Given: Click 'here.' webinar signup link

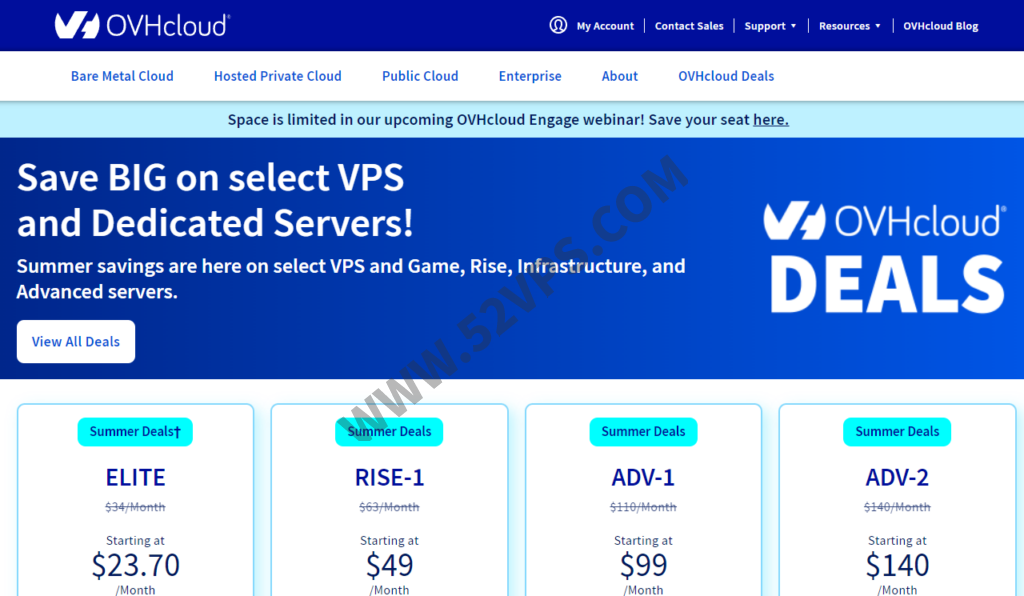Looking at the screenshot, I should tap(771, 119).
